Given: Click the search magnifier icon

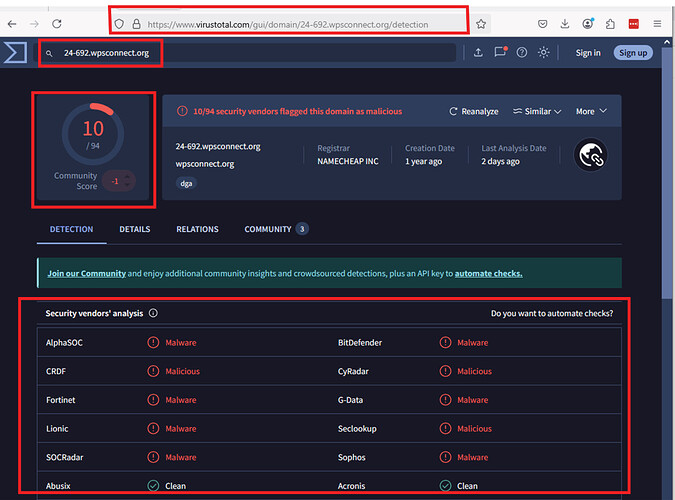Looking at the screenshot, I should click(x=49, y=53).
